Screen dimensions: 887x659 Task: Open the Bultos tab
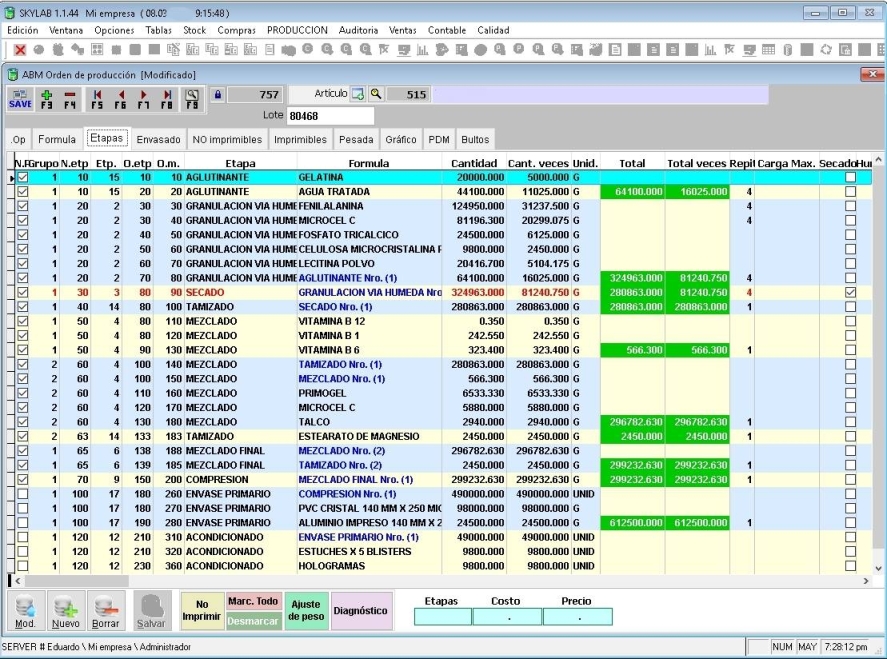coord(475,140)
